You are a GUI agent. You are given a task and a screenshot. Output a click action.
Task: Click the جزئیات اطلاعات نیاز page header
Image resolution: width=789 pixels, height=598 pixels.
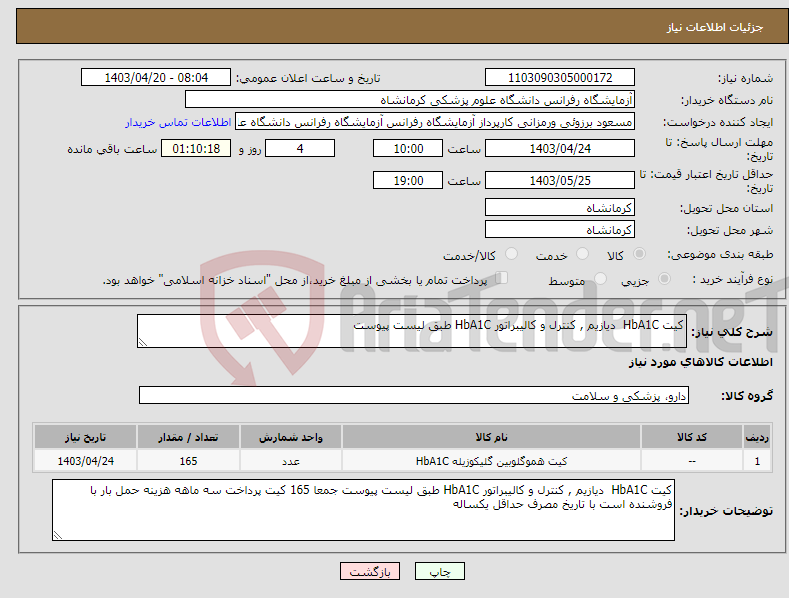715,27
